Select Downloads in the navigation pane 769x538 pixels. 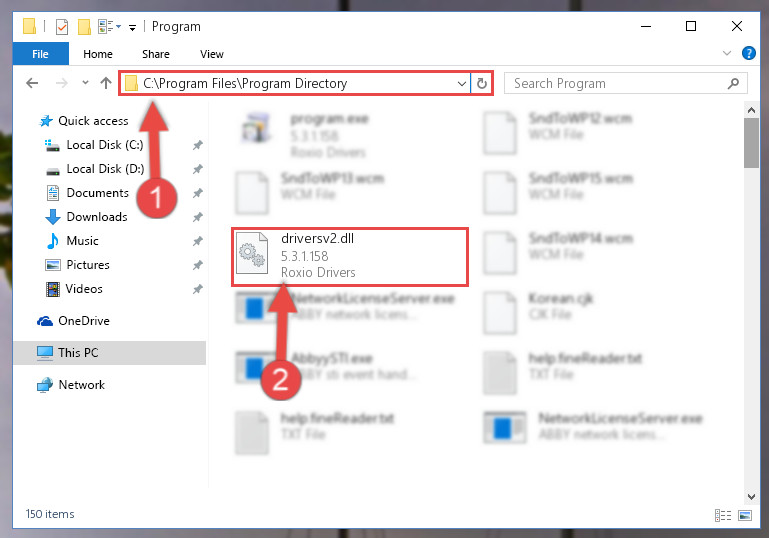click(x=97, y=217)
